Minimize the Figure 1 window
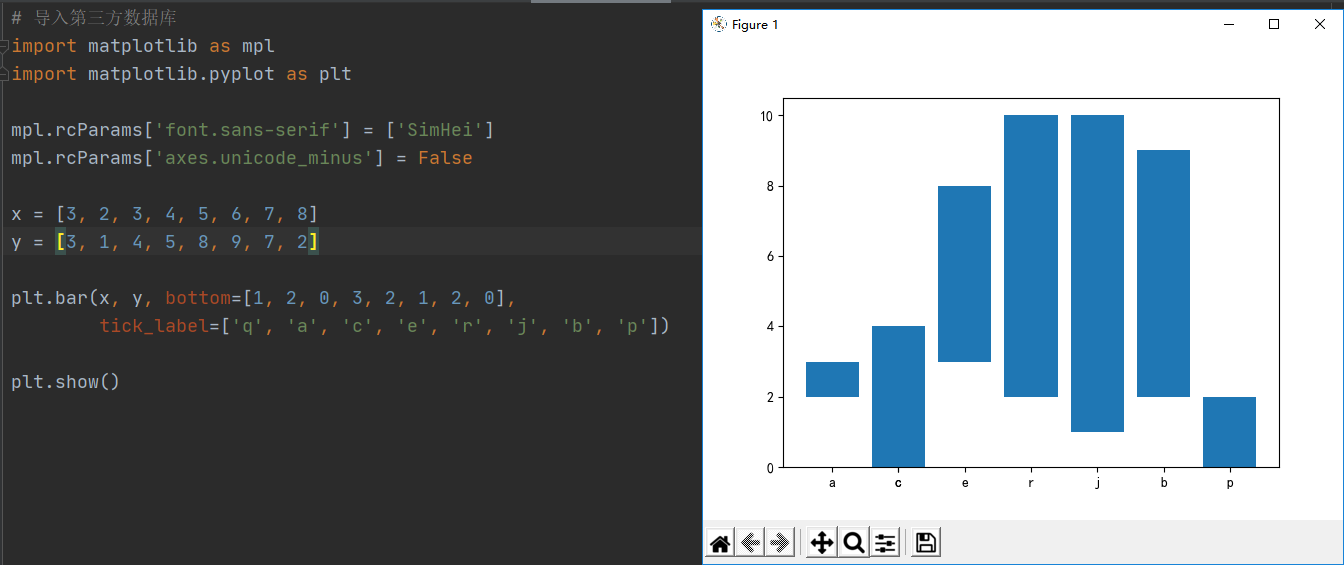Viewport: 1344px width, 565px height. [x=1229, y=24]
